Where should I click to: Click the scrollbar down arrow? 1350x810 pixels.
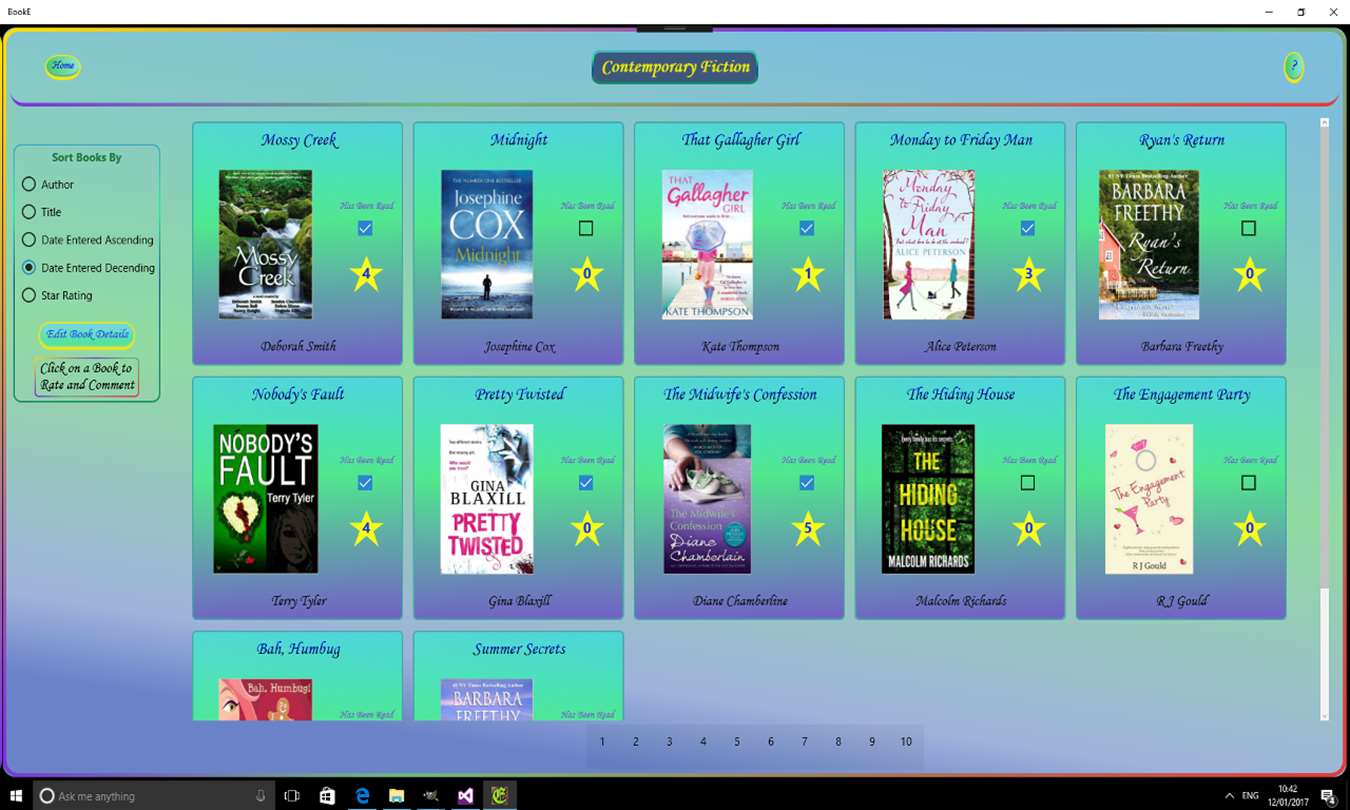(1324, 715)
